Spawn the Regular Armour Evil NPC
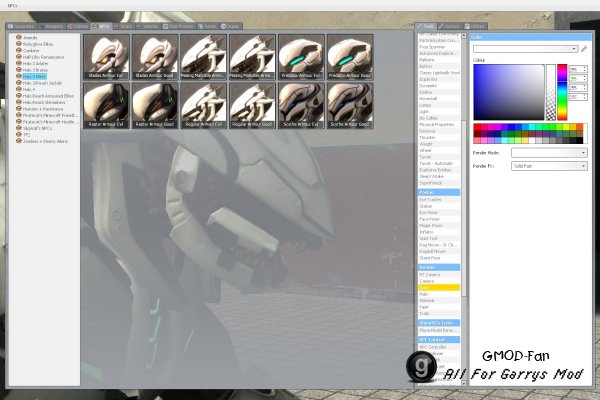600x400 pixels. coord(204,106)
